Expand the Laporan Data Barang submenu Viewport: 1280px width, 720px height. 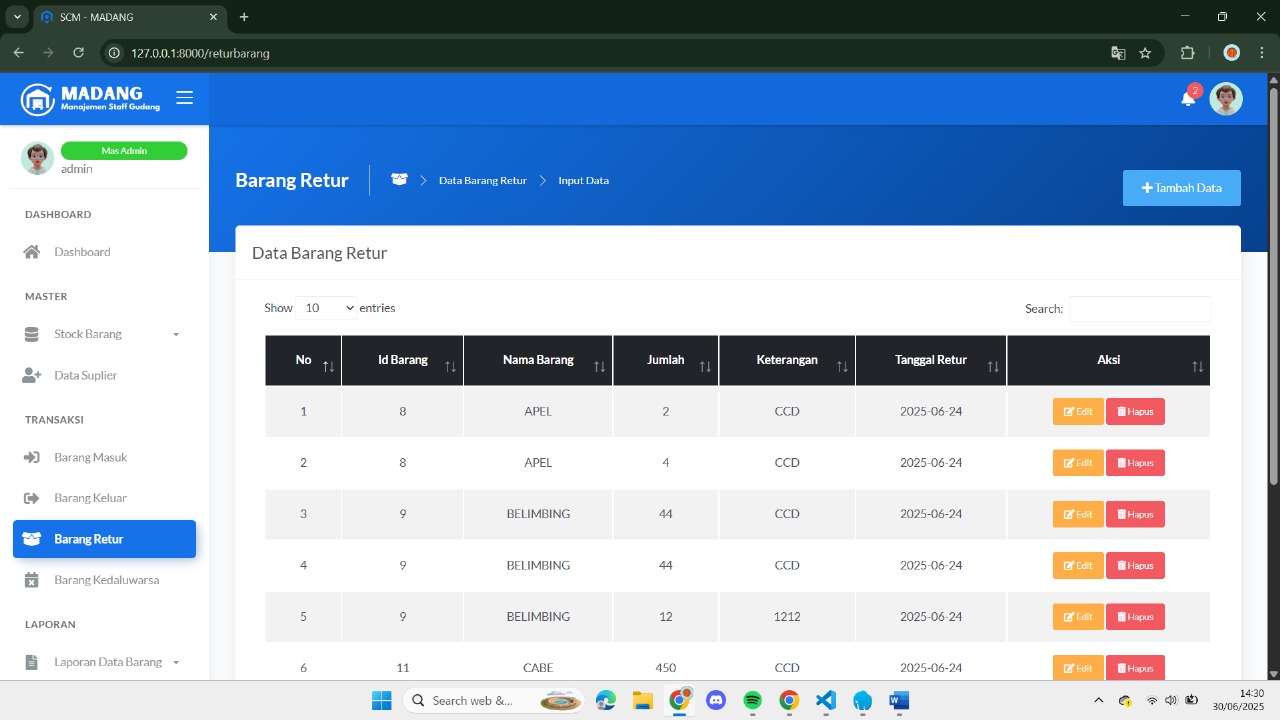tap(176, 662)
